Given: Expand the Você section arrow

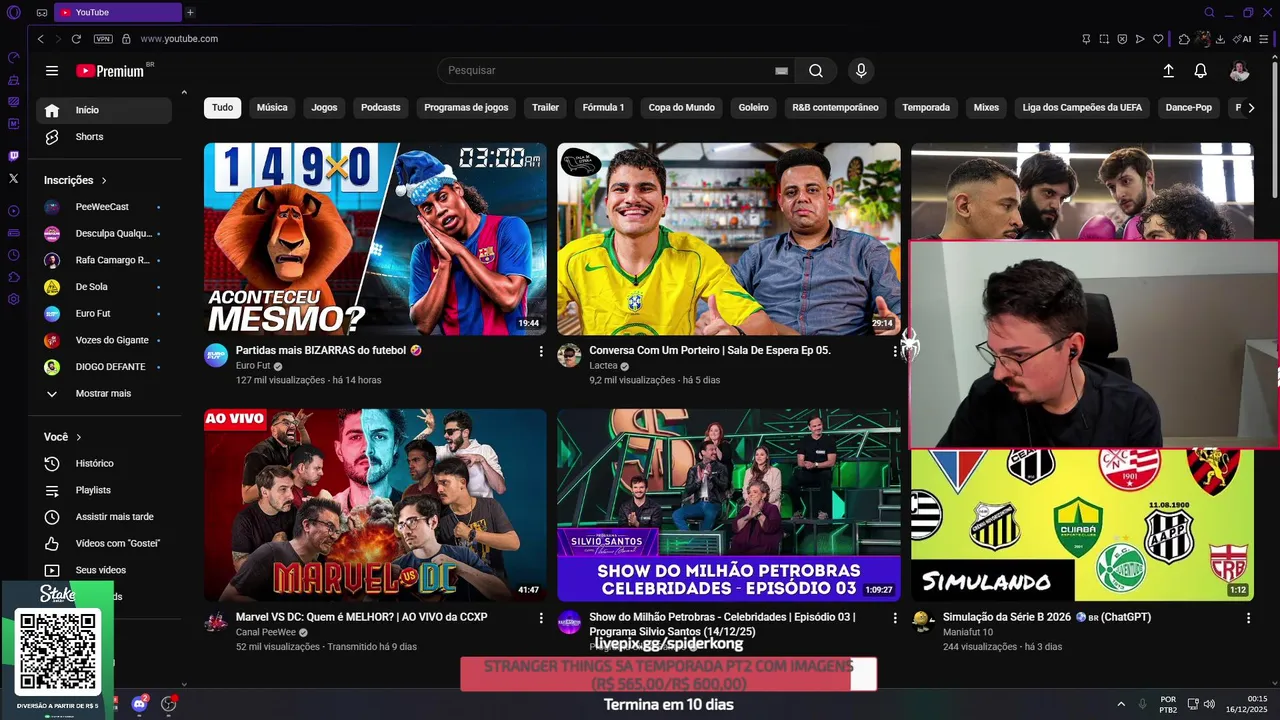Looking at the screenshot, I should [79, 437].
